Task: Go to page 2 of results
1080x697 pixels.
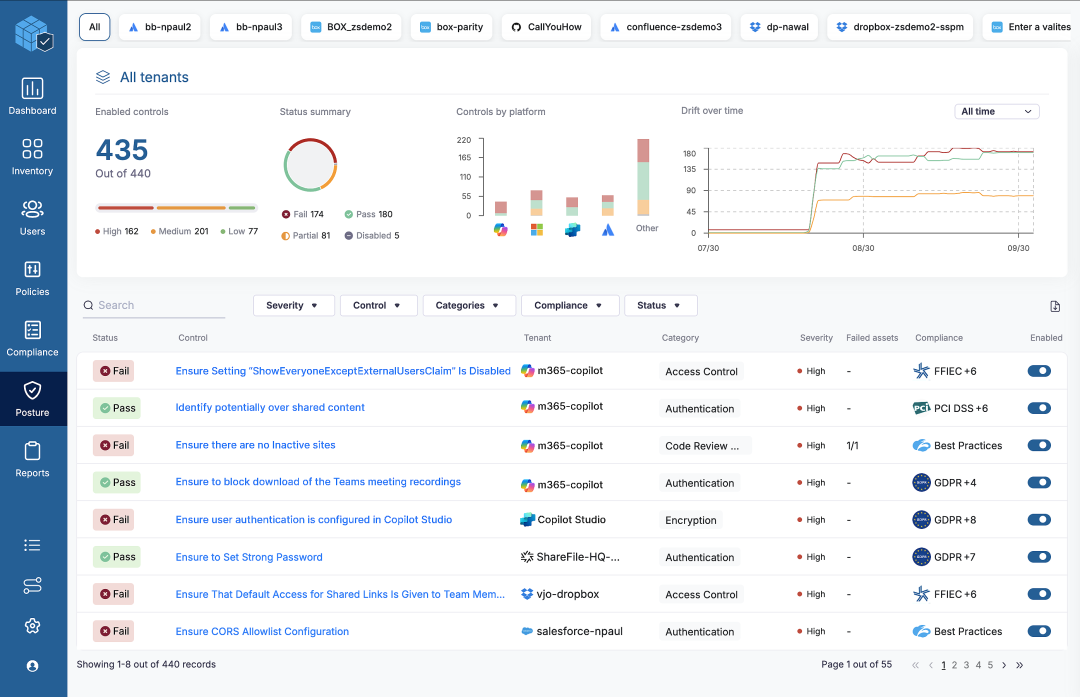Action: (955, 665)
